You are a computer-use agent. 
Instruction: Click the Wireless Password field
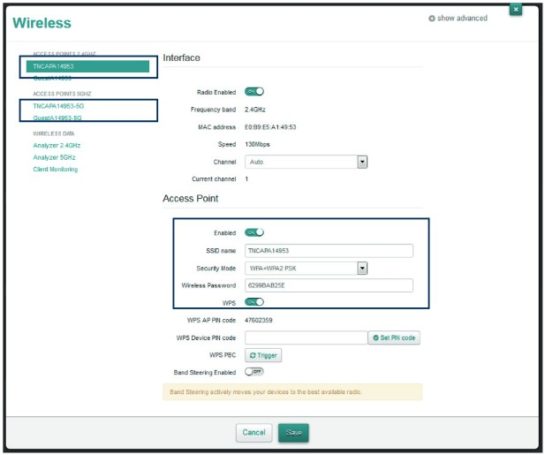coord(329,285)
